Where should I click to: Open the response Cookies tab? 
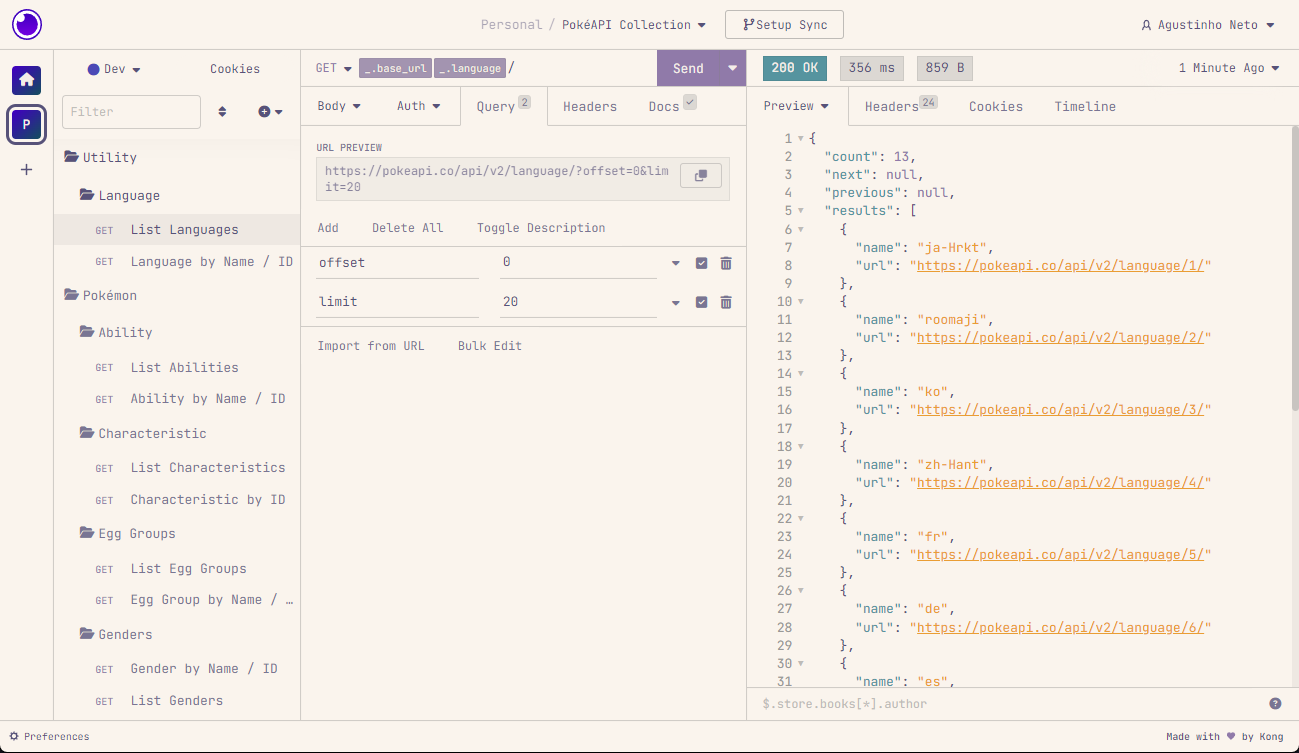click(996, 106)
